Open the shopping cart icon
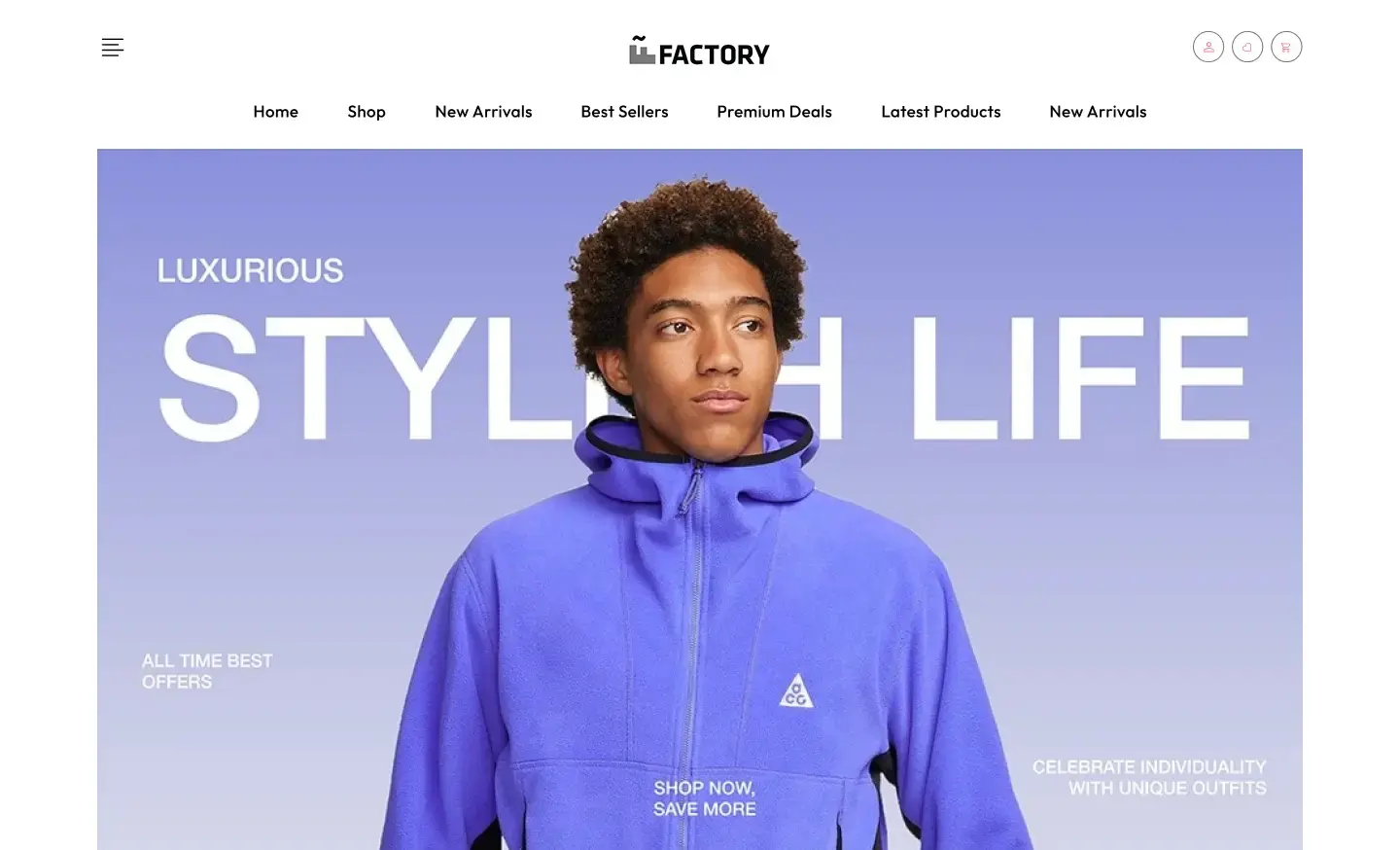The width and height of the screenshot is (1400, 850). point(1286,47)
